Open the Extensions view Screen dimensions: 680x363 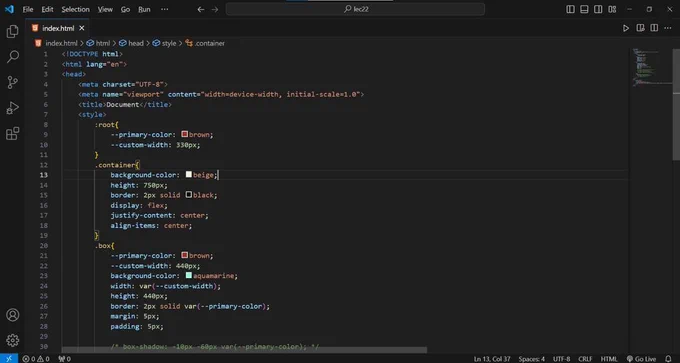[x=13, y=133]
